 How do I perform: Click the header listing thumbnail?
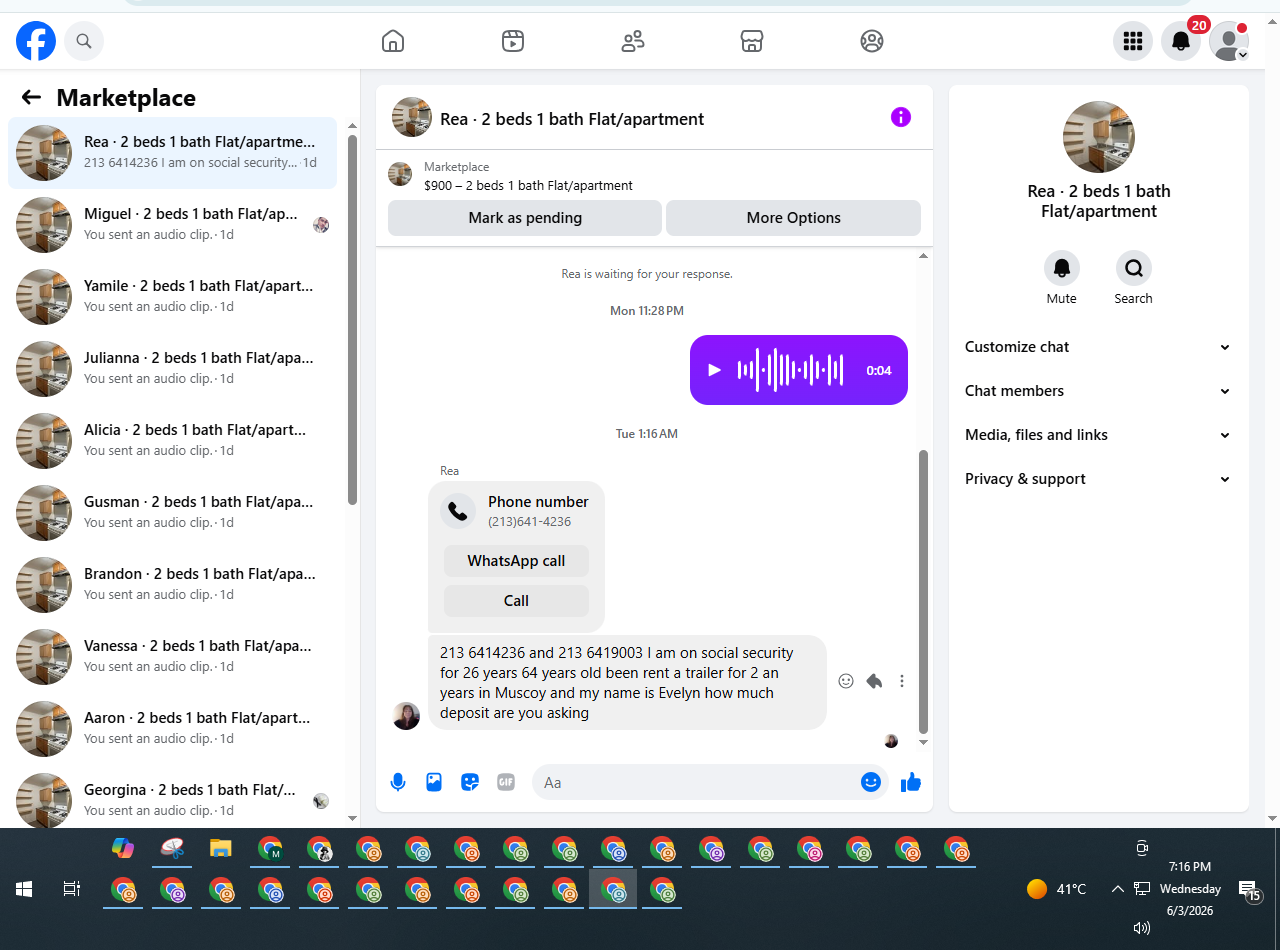(x=412, y=117)
